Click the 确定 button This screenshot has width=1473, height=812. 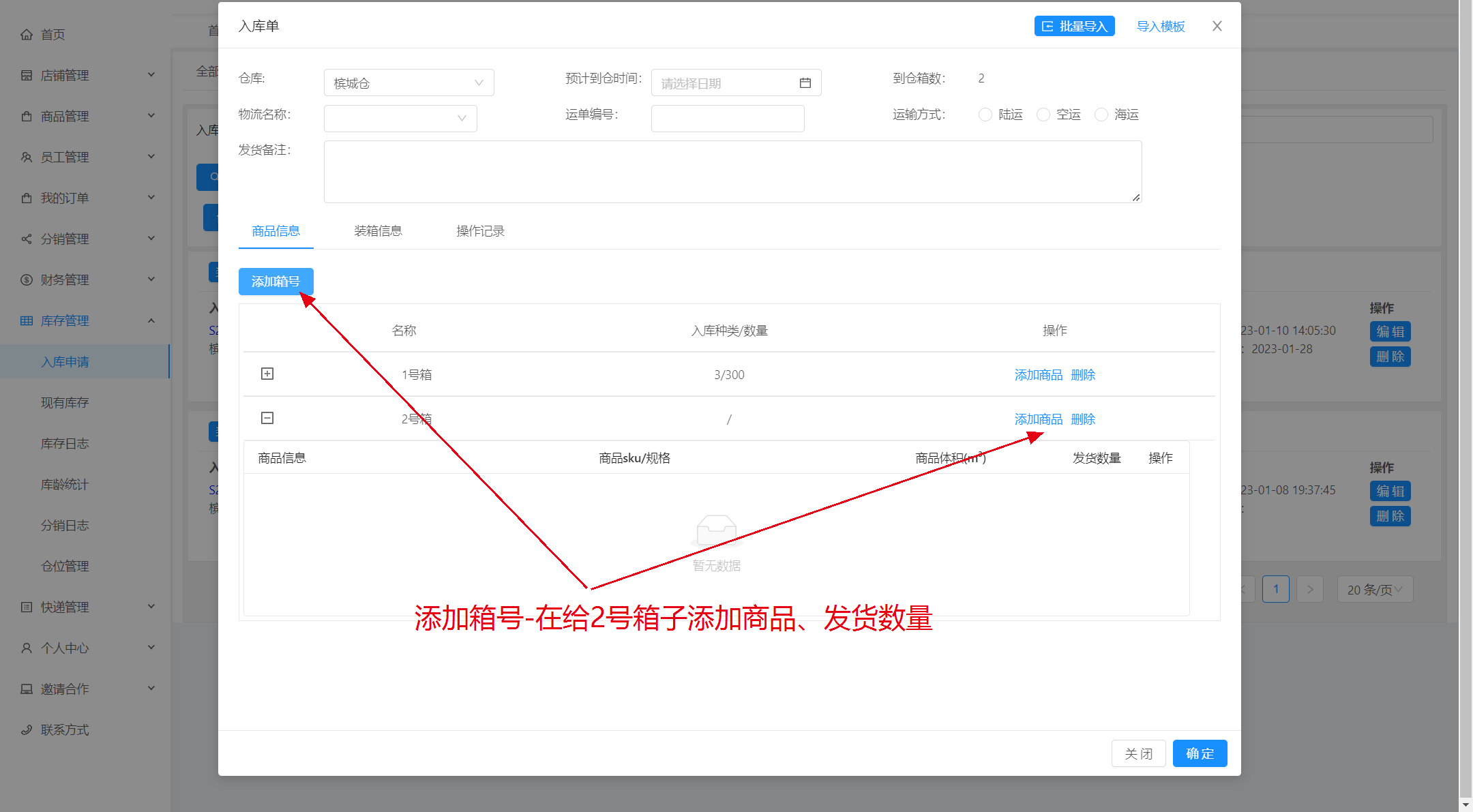pyautogui.click(x=1200, y=753)
